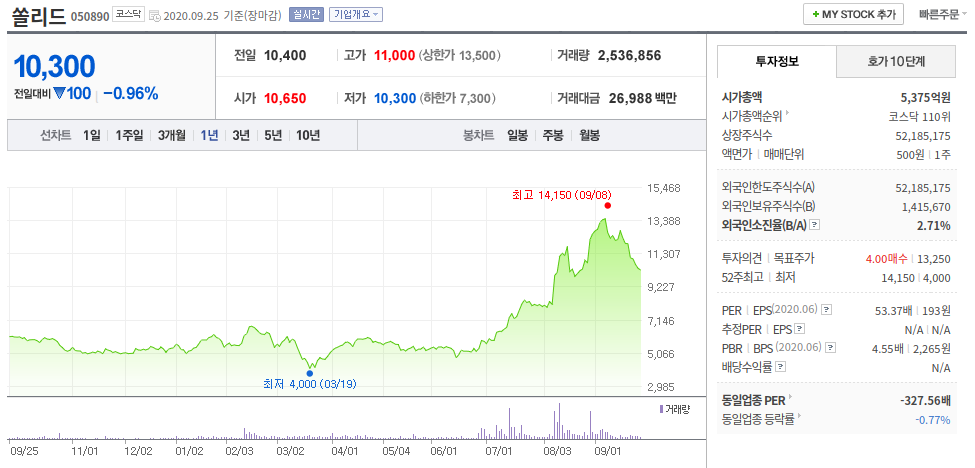Image resolution: width=975 pixels, height=468 pixels.
Task: Click the 15,468 price axis label
Action: point(662,188)
